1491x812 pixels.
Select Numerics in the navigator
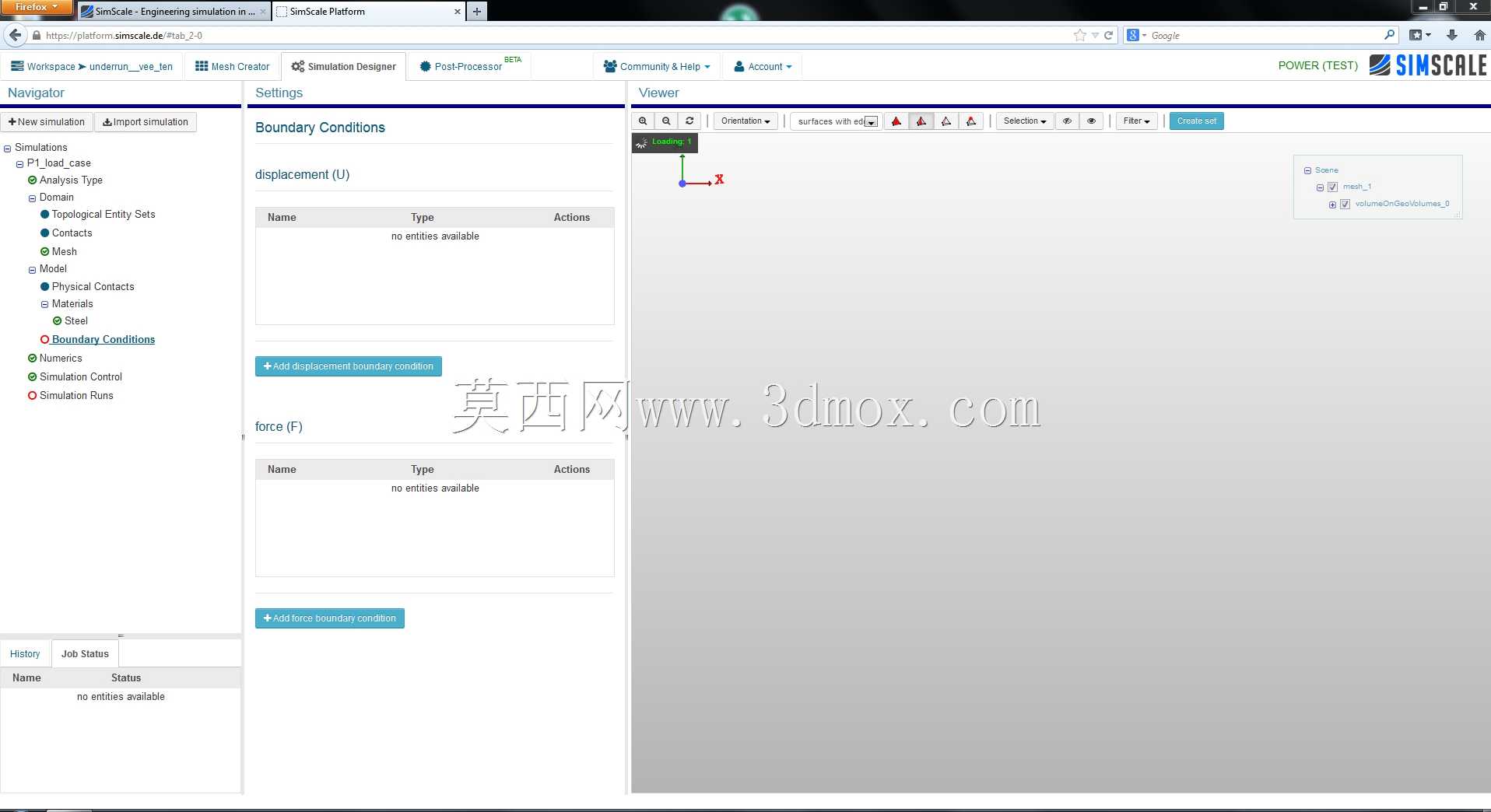coord(61,359)
